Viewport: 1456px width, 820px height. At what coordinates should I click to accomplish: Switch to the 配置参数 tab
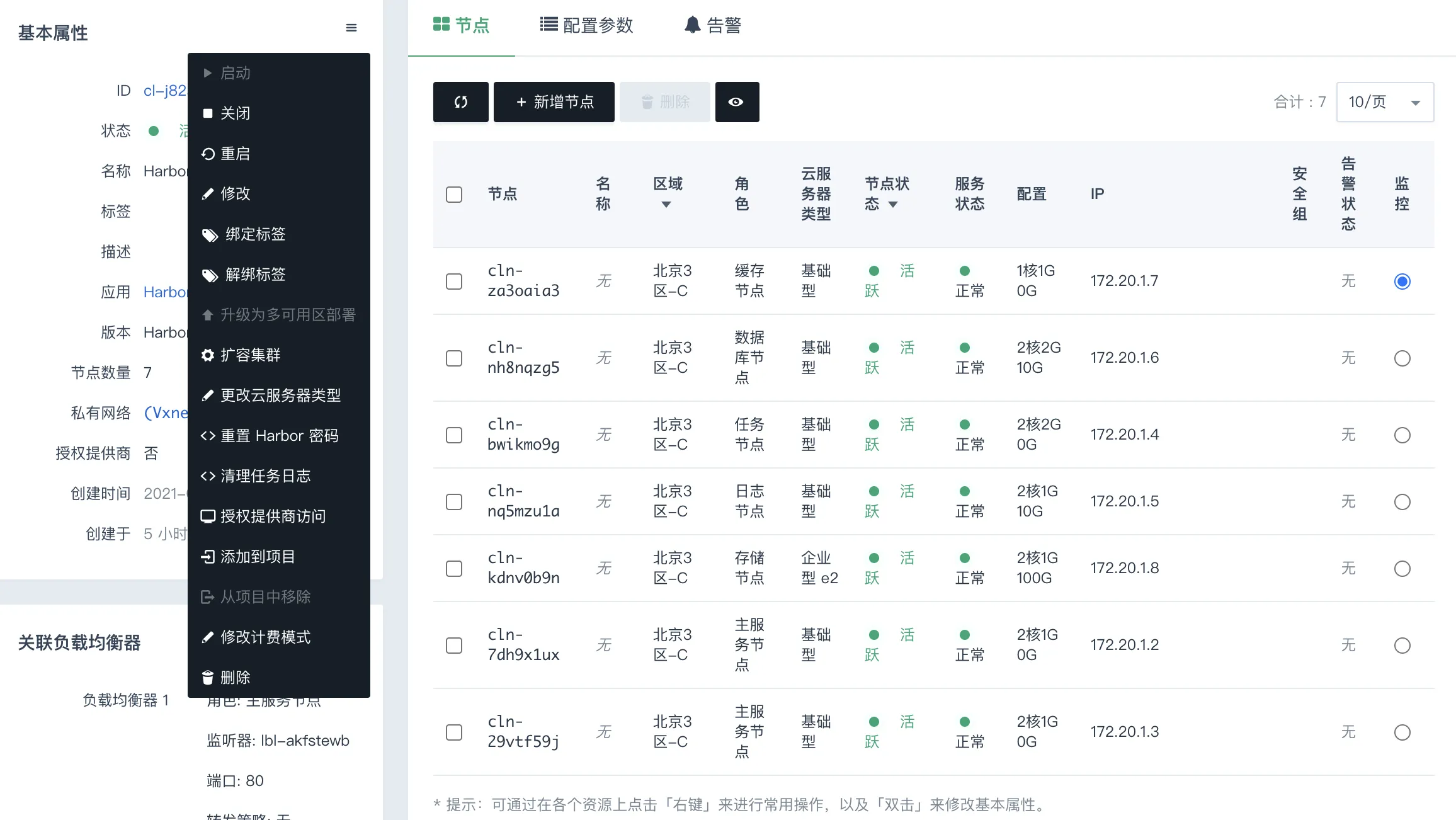tap(586, 25)
